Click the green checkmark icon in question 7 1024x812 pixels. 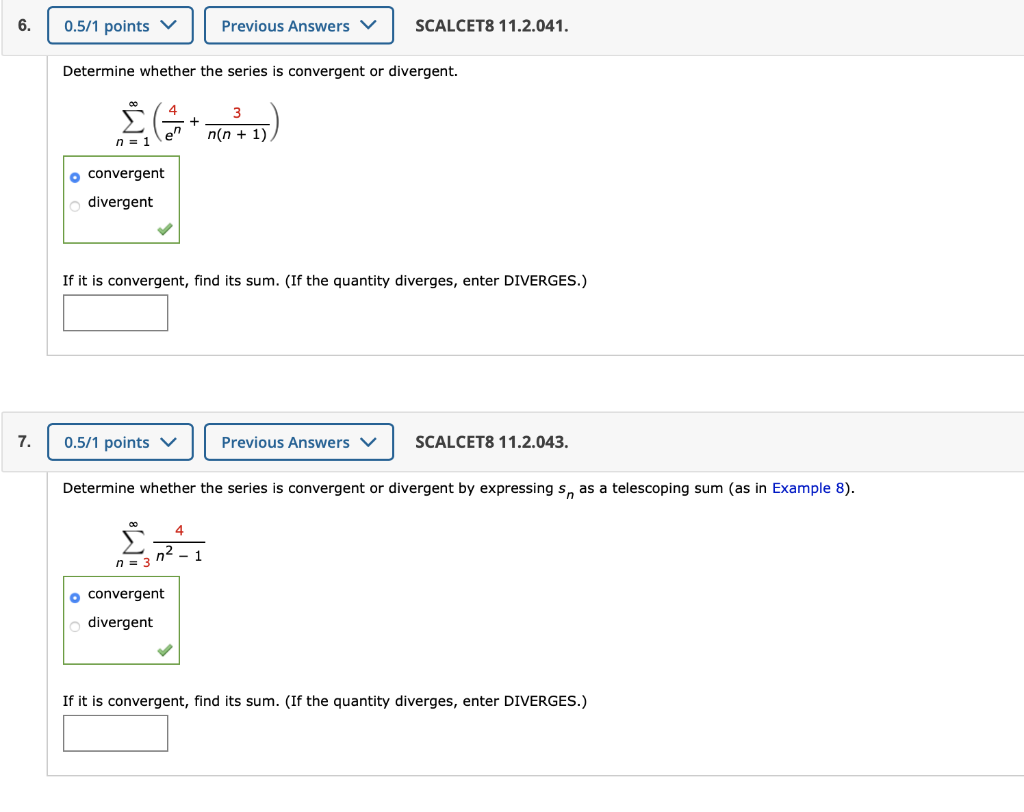164,650
